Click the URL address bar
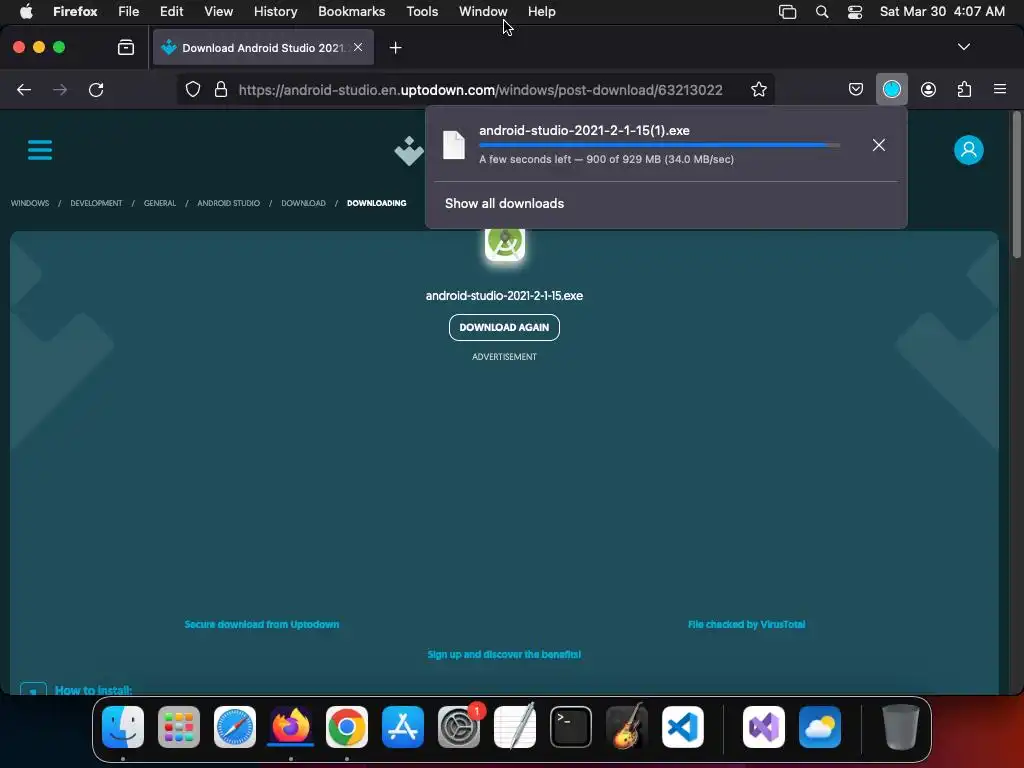 tap(480, 89)
